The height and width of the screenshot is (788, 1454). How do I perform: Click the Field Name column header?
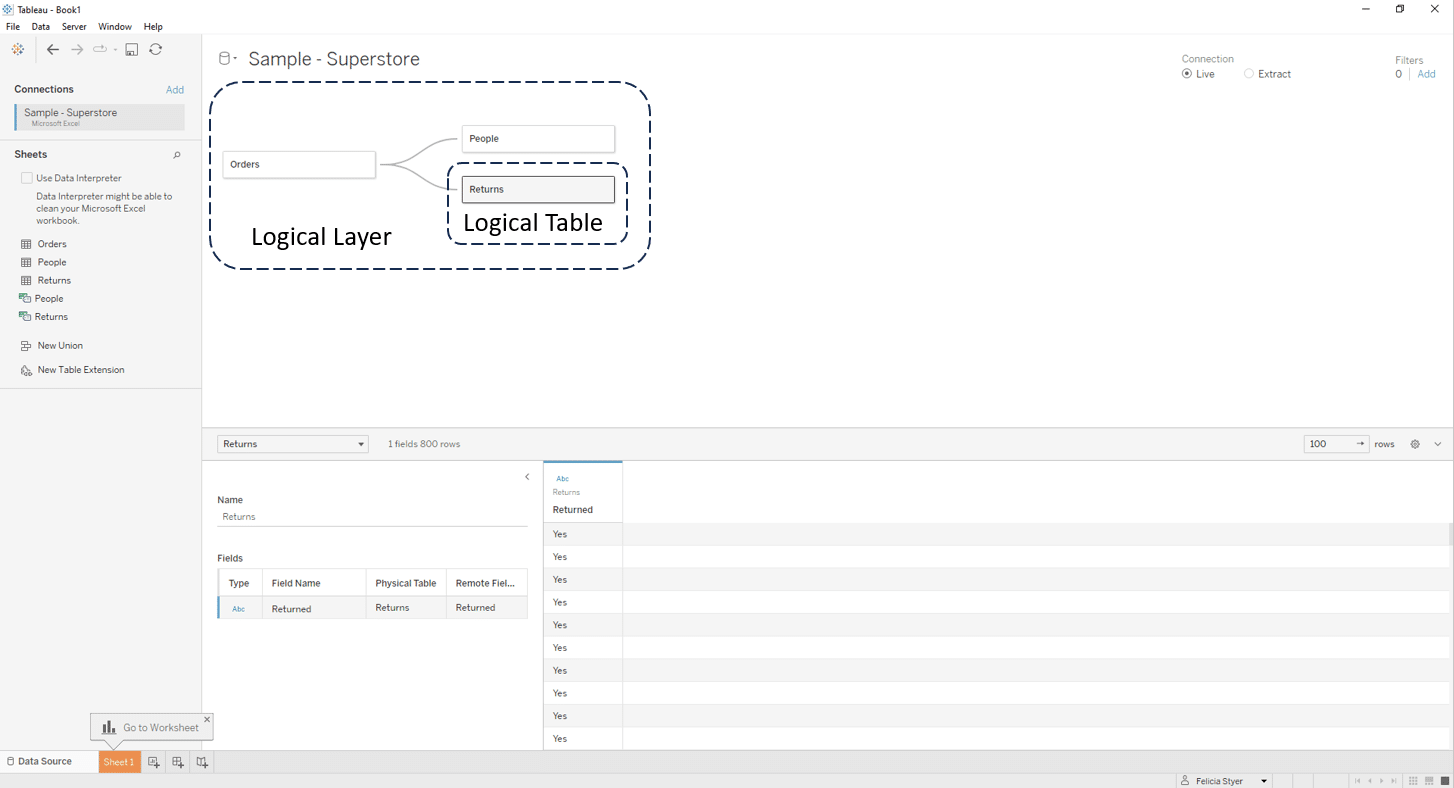(x=314, y=583)
